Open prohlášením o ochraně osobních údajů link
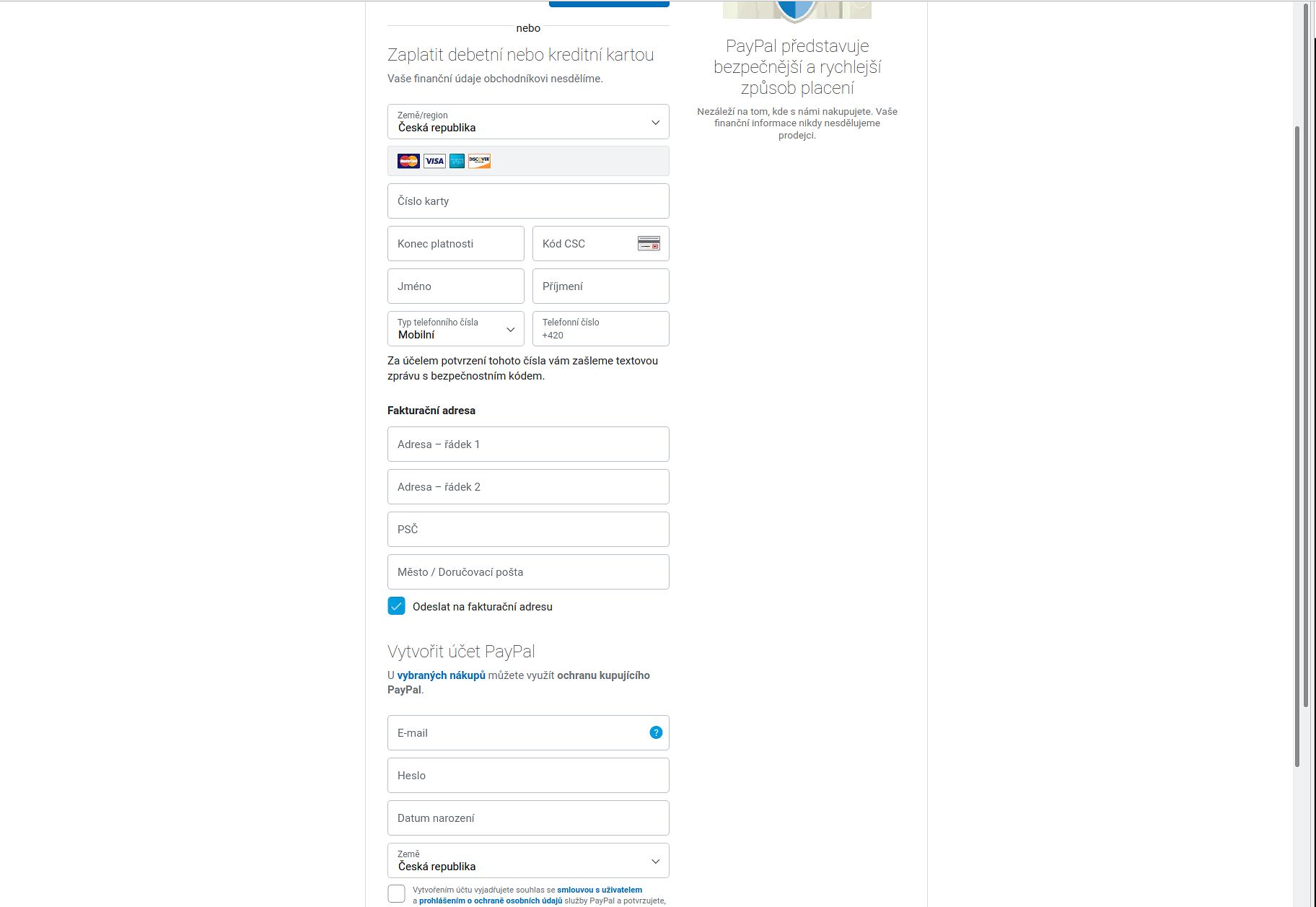This screenshot has height=907, width=1316. click(491, 901)
